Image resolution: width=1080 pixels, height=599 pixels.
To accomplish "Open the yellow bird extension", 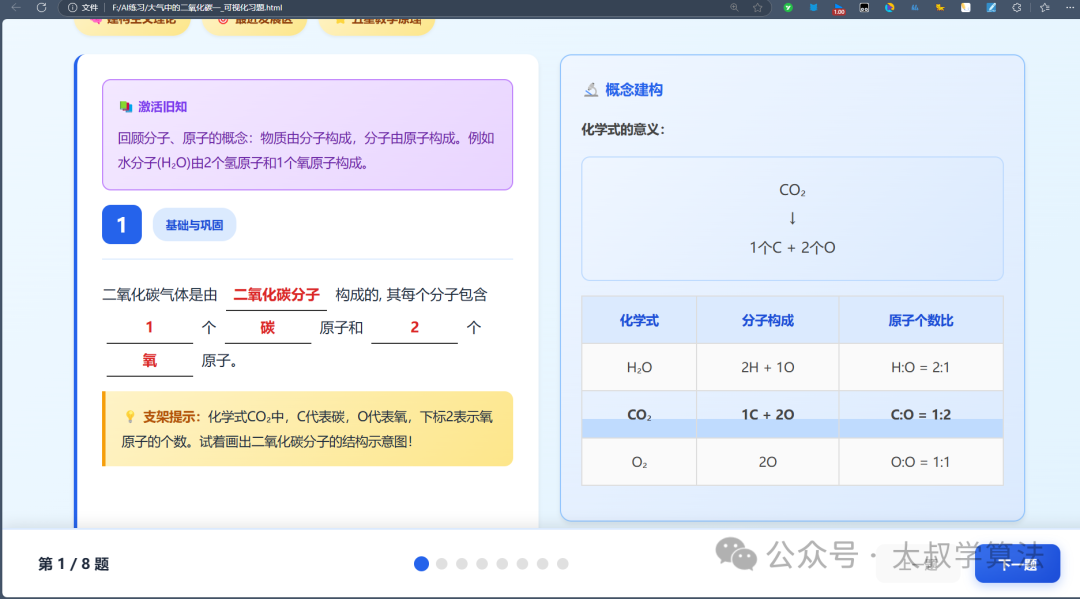I will tap(938, 8).
